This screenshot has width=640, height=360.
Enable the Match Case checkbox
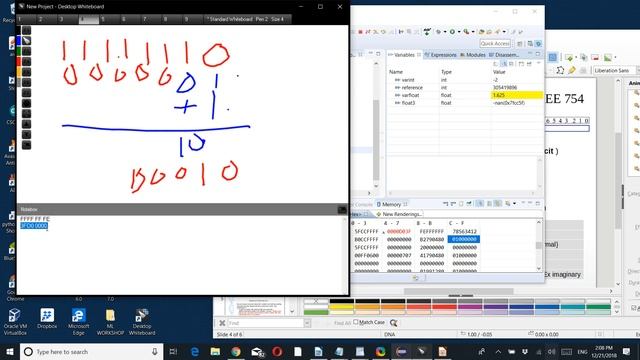[356, 322]
